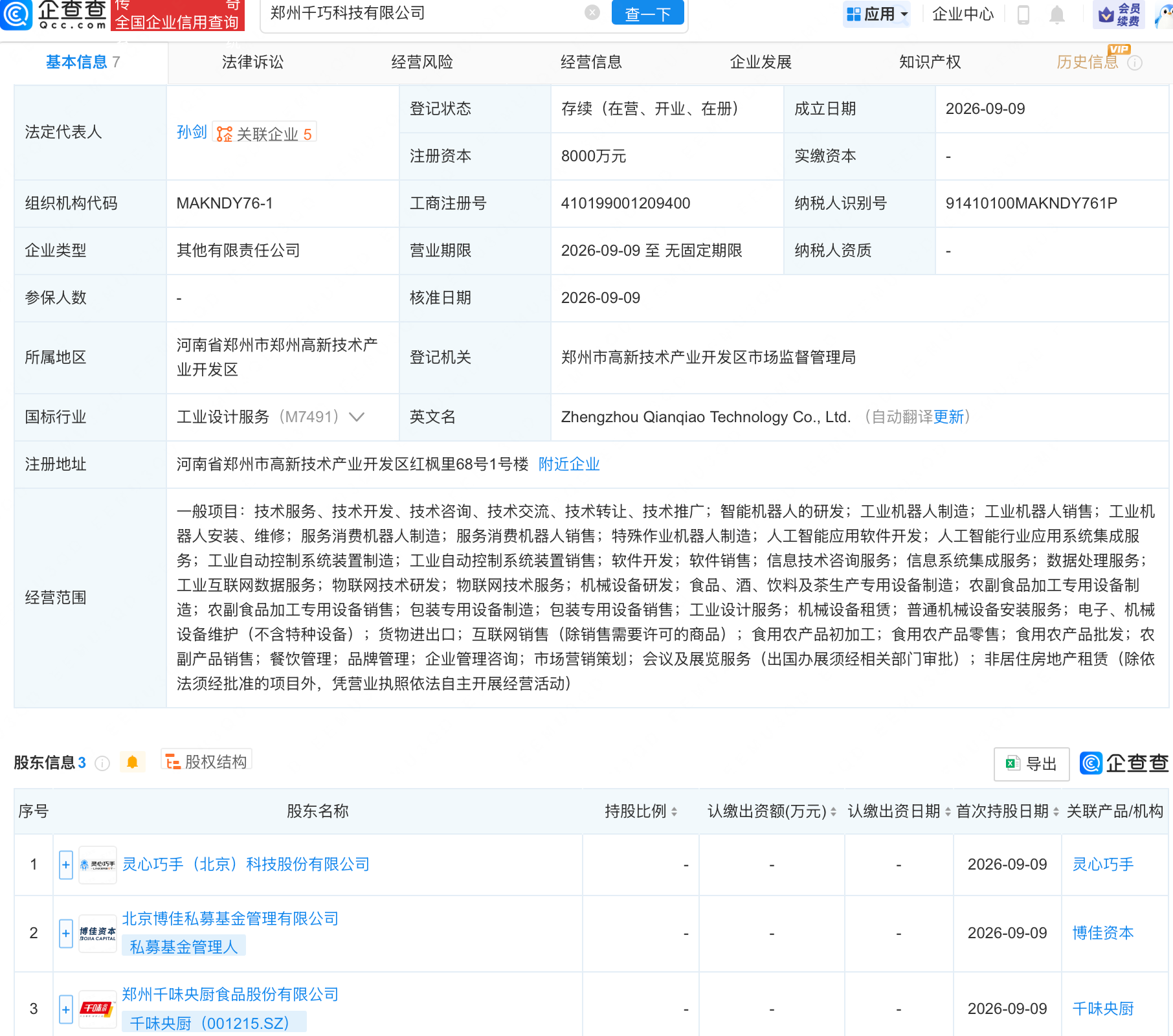Open the 历史信息 VIP tab
Screen dimensions: 1173x1036
coord(1088,62)
